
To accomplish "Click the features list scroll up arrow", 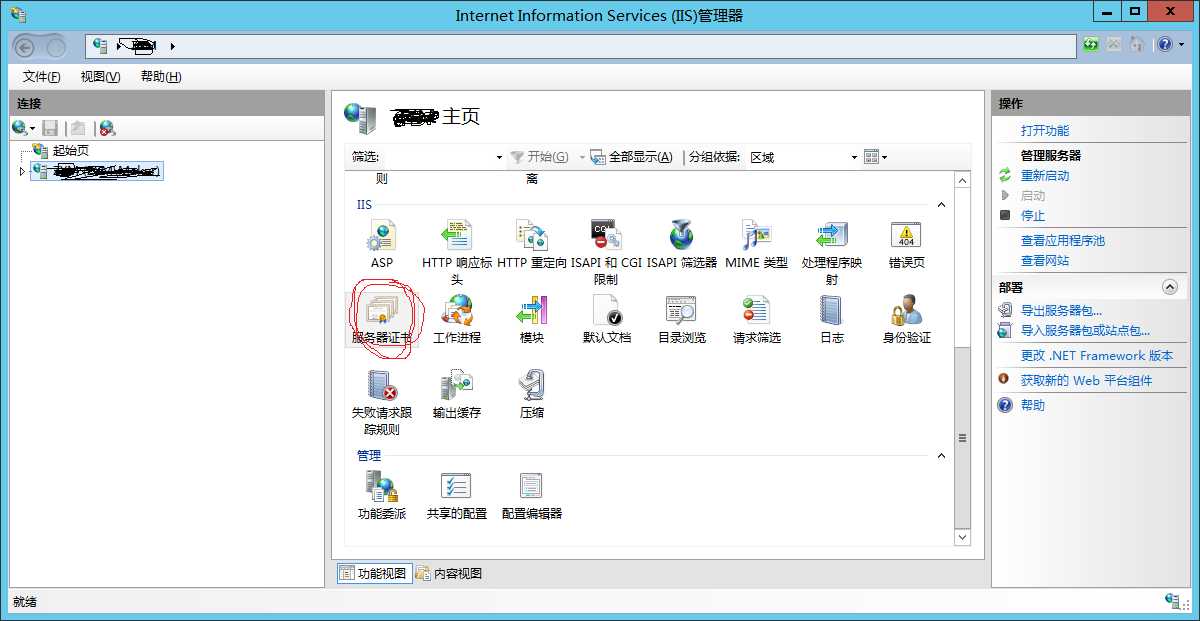I will (962, 181).
